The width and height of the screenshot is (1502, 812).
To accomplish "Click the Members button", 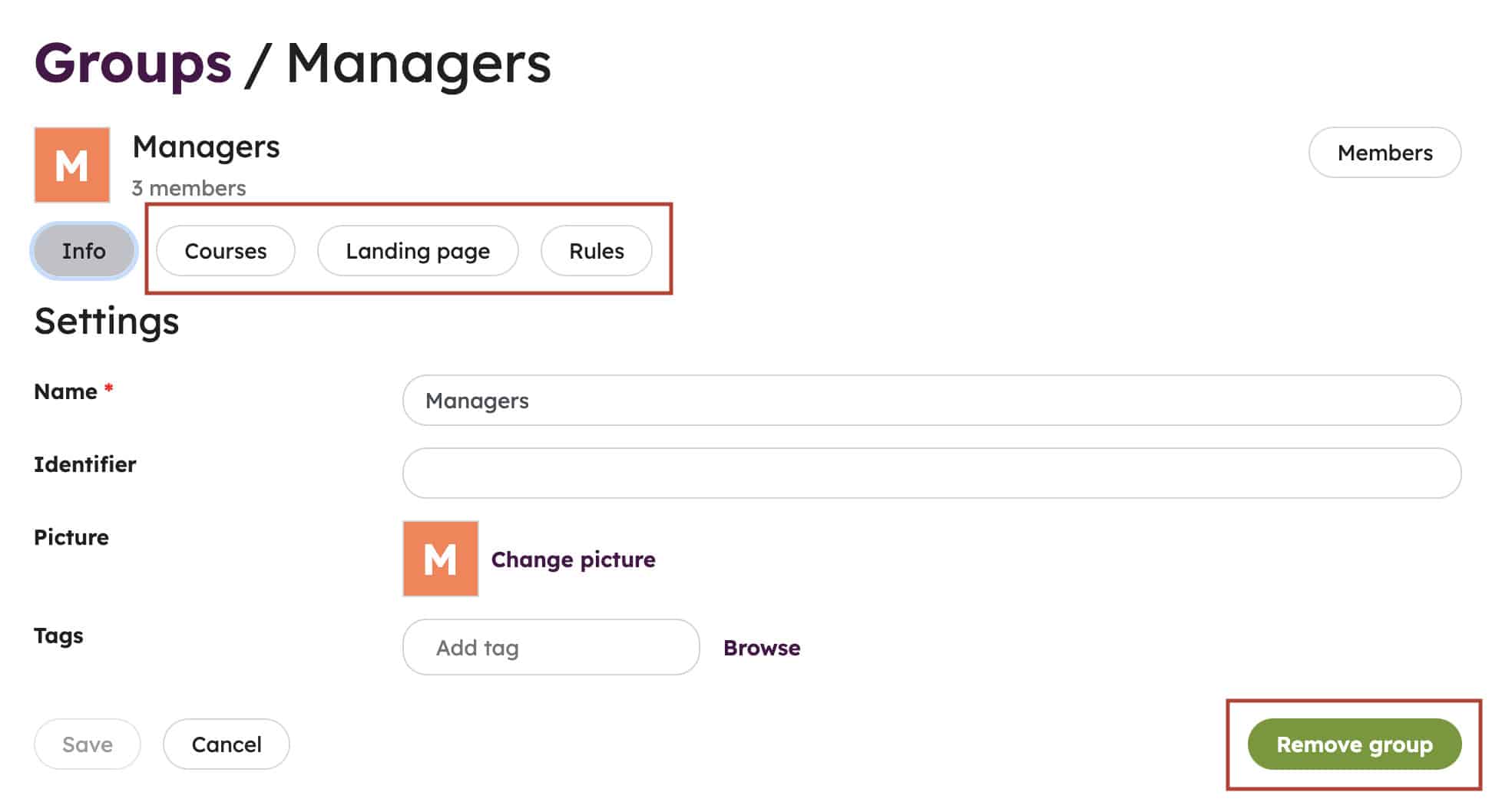I will (x=1385, y=153).
